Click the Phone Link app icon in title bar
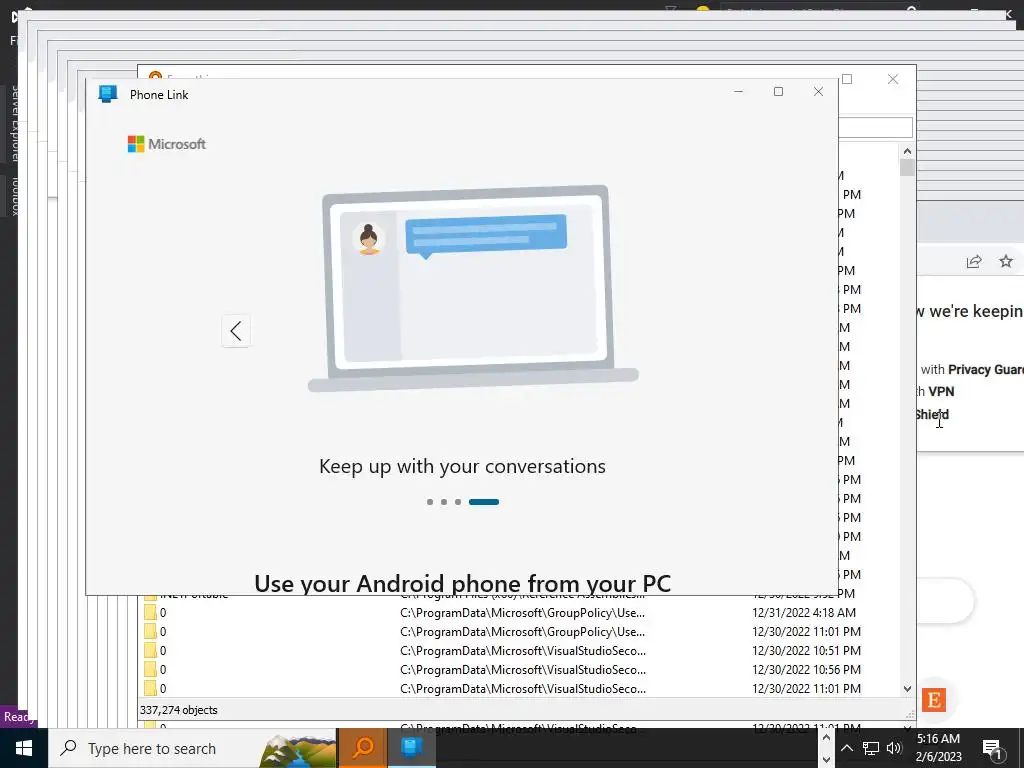 tap(108, 94)
